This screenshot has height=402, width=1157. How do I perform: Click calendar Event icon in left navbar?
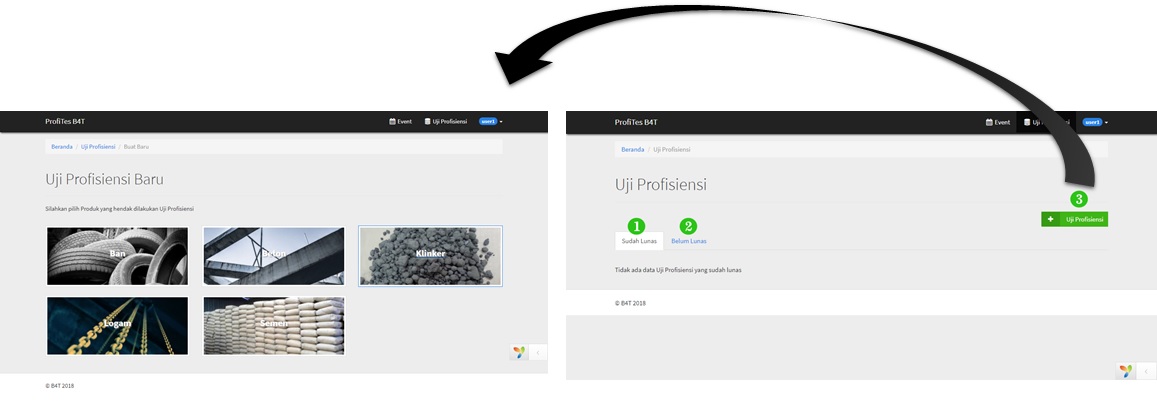click(392, 121)
